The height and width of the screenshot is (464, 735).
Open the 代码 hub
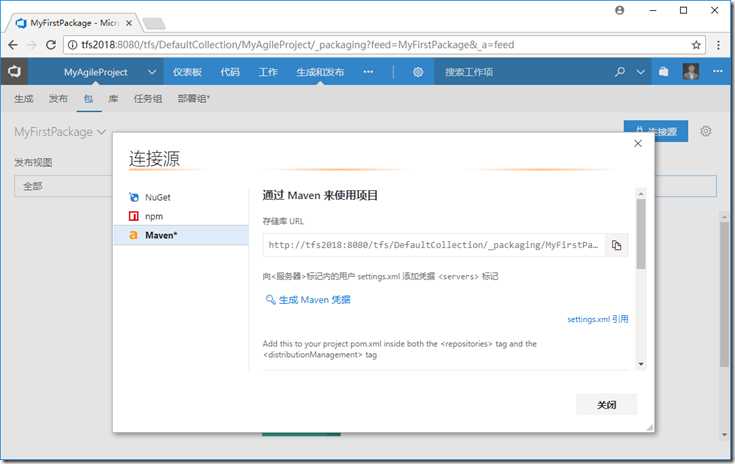pos(230,72)
